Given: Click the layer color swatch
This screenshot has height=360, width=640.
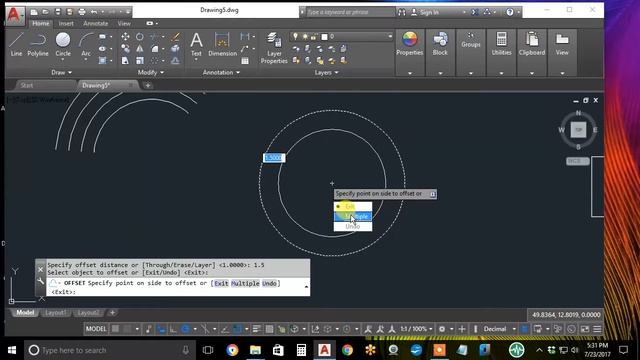Looking at the screenshot, I should (x=324, y=37).
